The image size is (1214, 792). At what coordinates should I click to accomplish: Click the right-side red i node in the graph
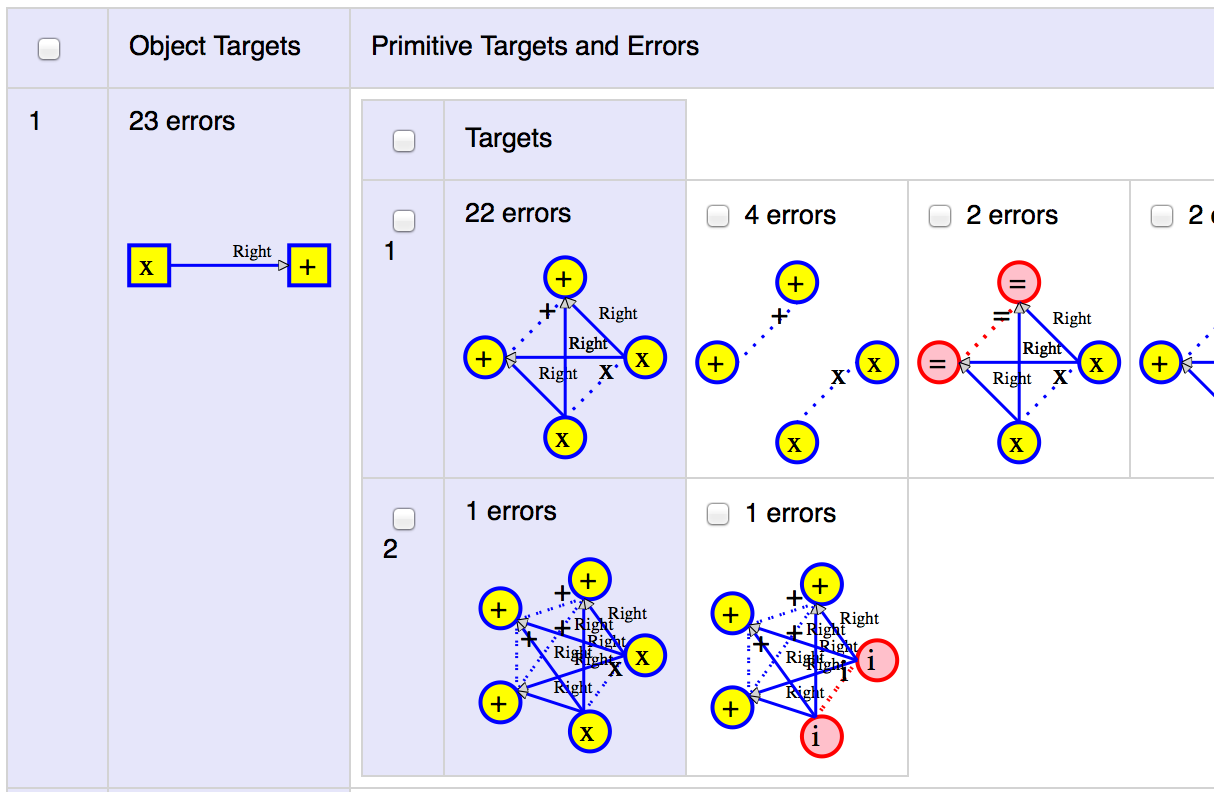point(877,660)
